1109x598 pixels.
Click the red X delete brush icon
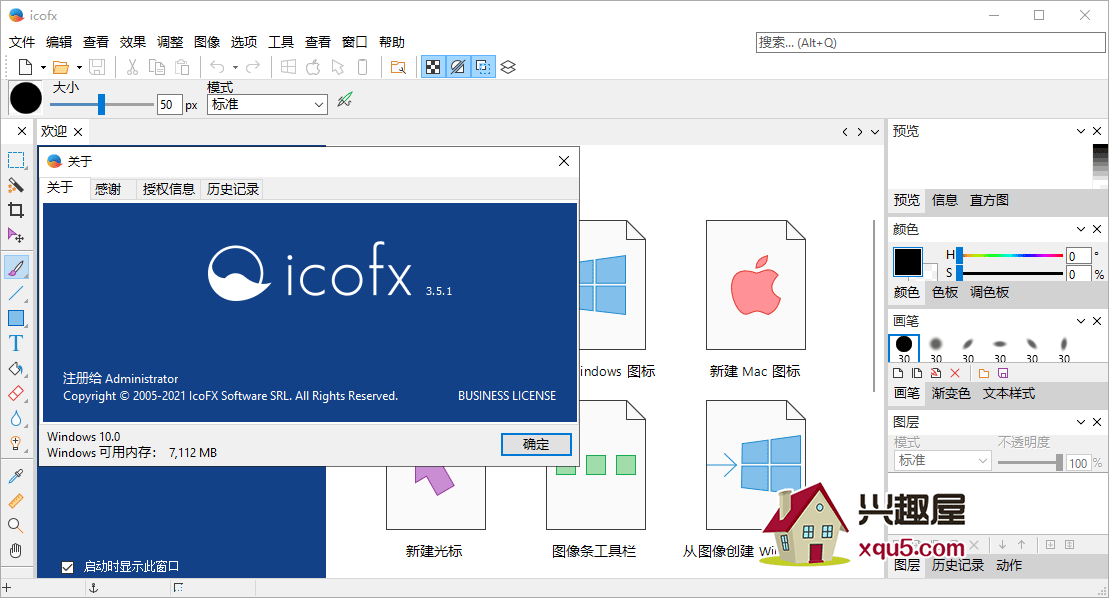click(955, 373)
